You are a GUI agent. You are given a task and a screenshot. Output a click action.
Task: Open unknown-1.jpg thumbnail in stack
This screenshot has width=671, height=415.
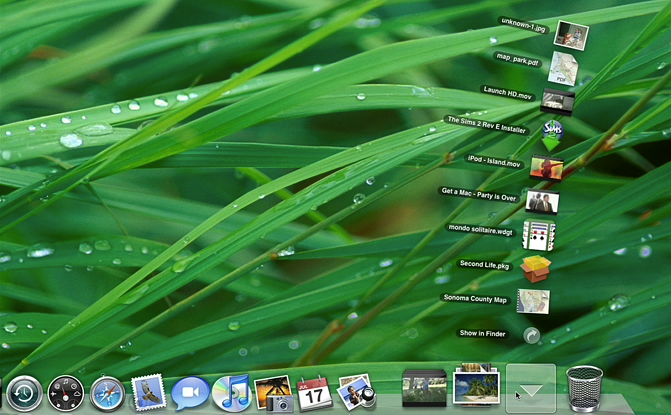click(x=571, y=35)
